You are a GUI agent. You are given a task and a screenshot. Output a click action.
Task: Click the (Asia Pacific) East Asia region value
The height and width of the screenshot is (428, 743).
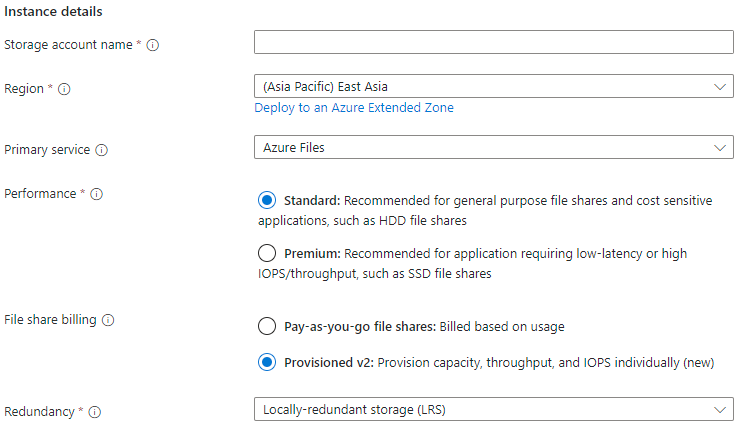click(332, 87)
